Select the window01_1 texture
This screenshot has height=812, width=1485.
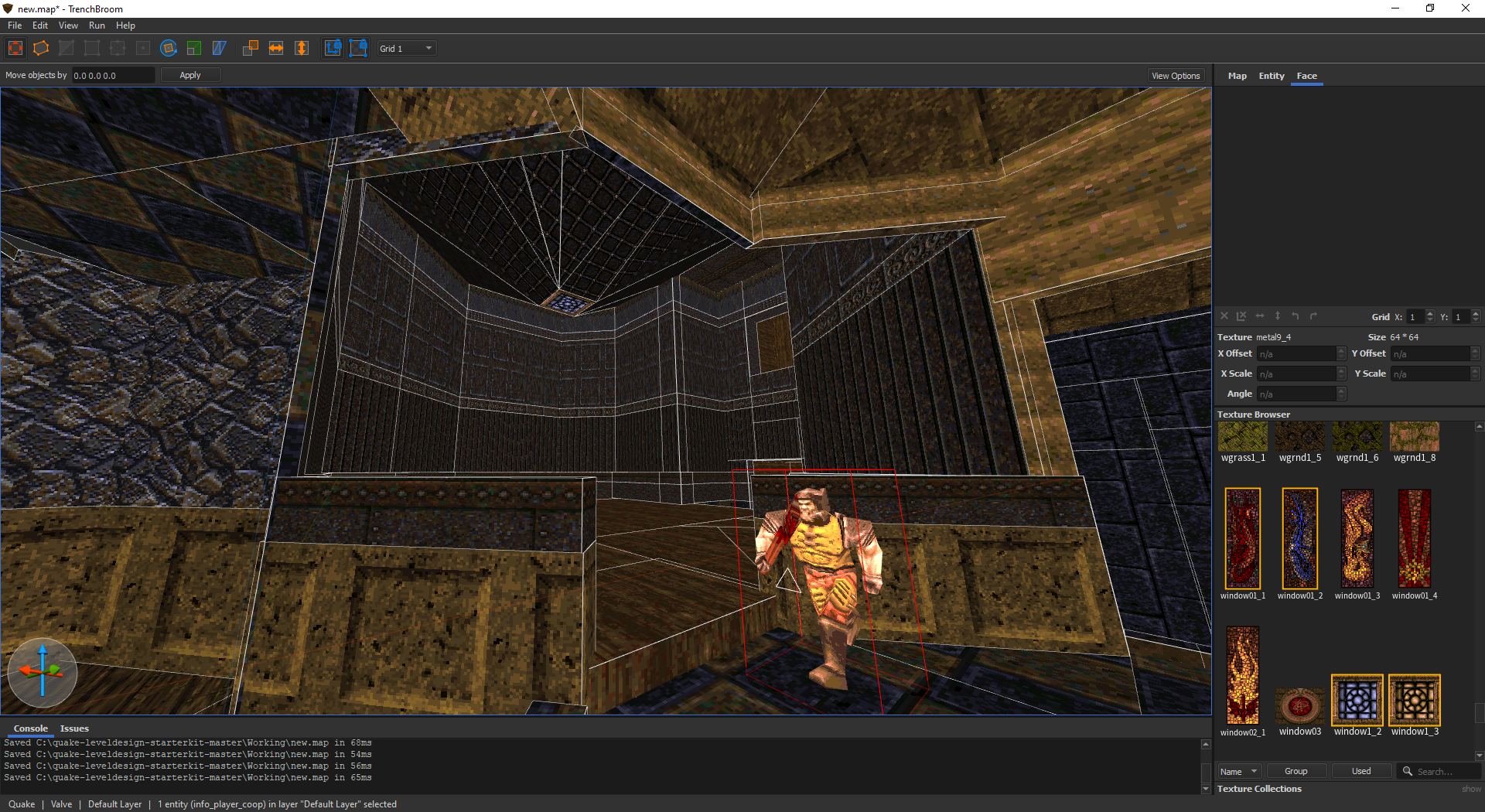pyautogui.click(x=1243, y=544)
